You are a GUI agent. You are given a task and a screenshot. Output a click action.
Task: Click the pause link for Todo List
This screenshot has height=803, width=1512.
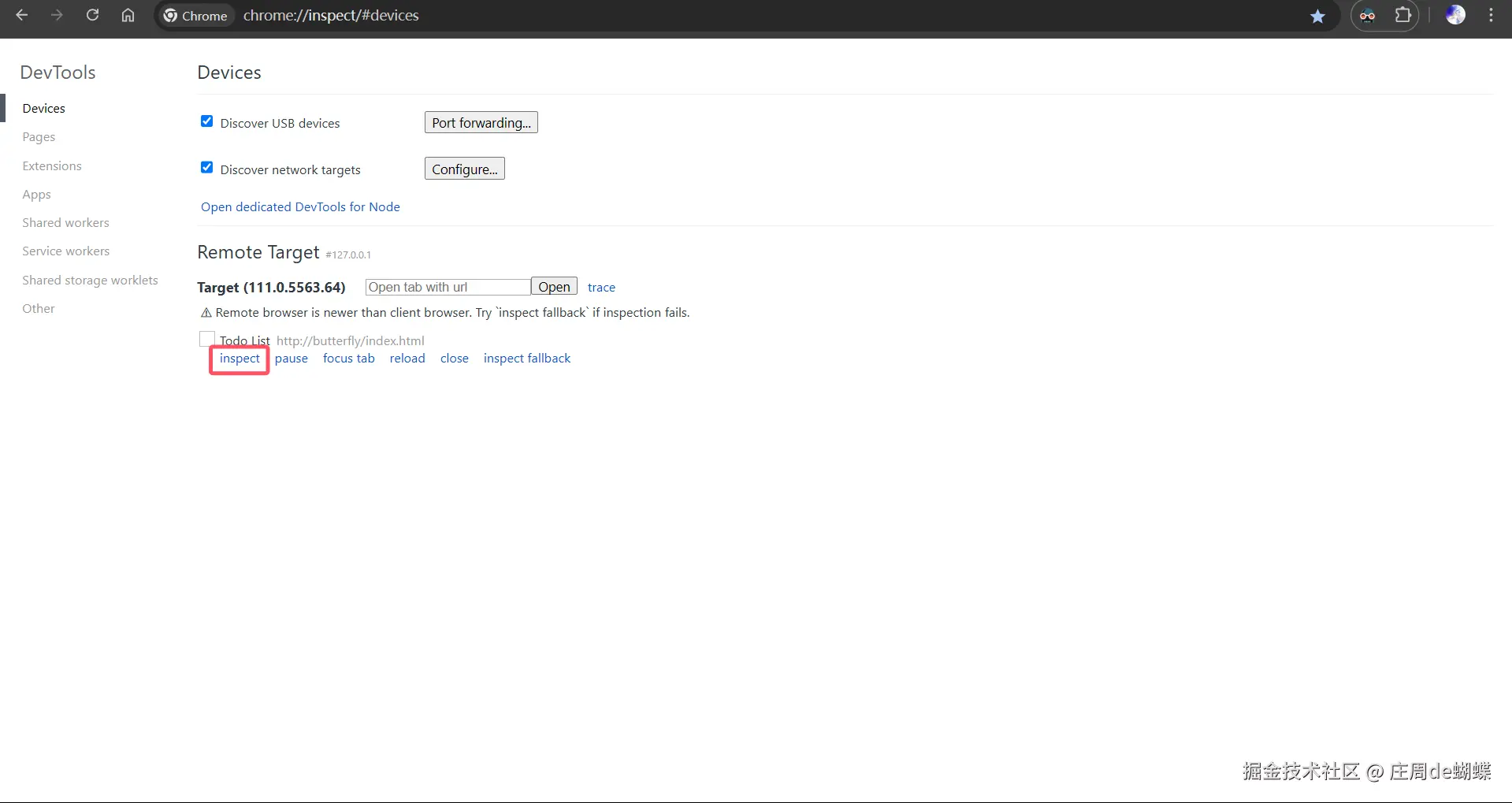(x=292, y=359)
